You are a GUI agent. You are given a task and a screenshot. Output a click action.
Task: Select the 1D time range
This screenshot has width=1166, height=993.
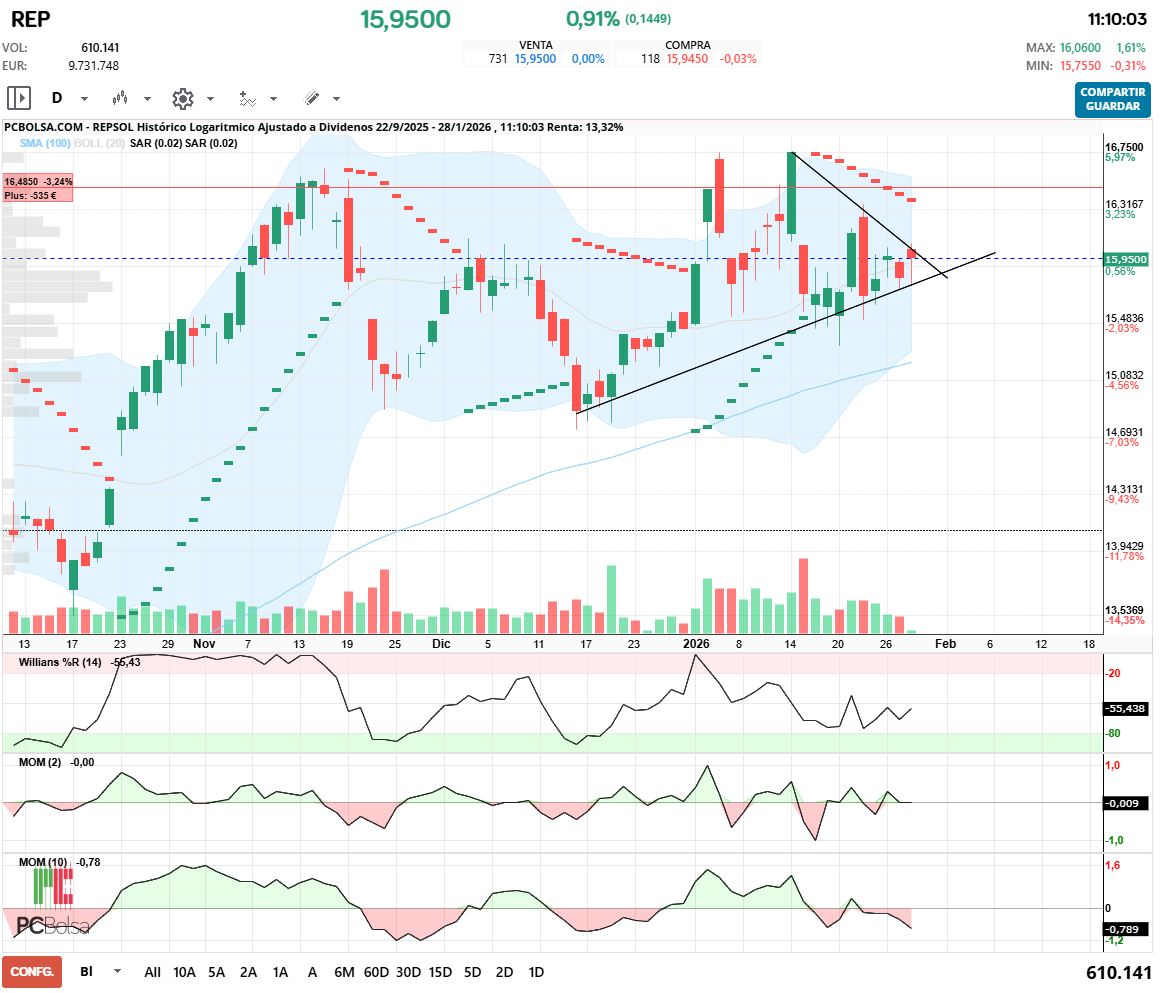pos(536,972)
